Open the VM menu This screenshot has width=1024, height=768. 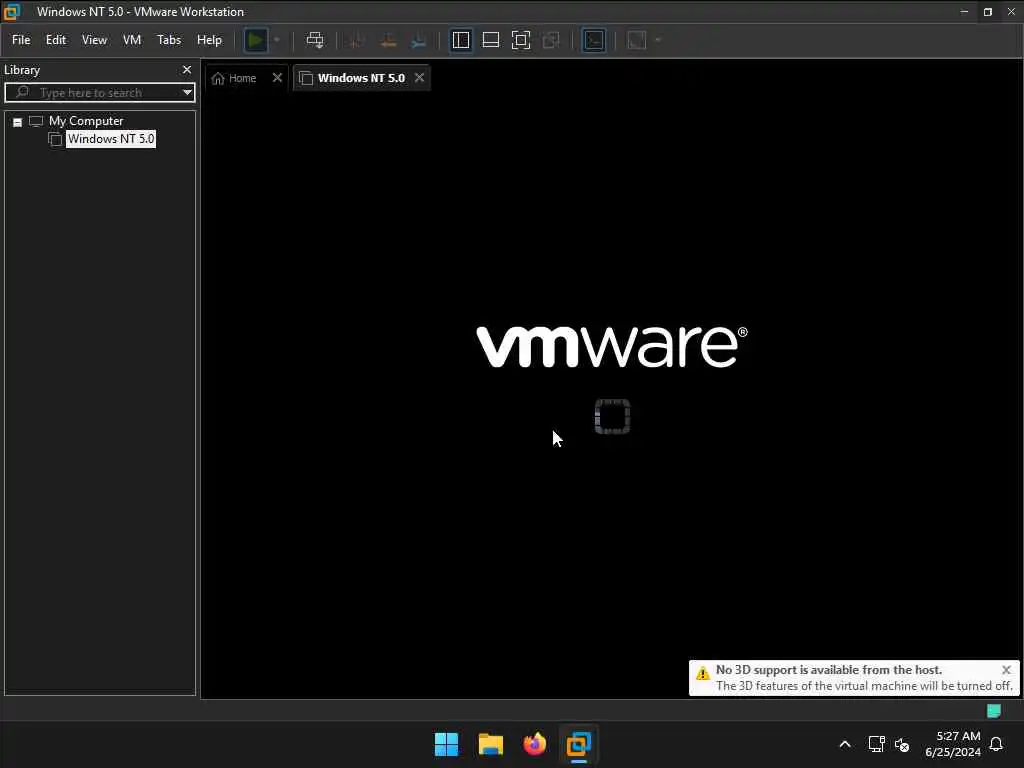pyautogui.click(x=132, y=40)
